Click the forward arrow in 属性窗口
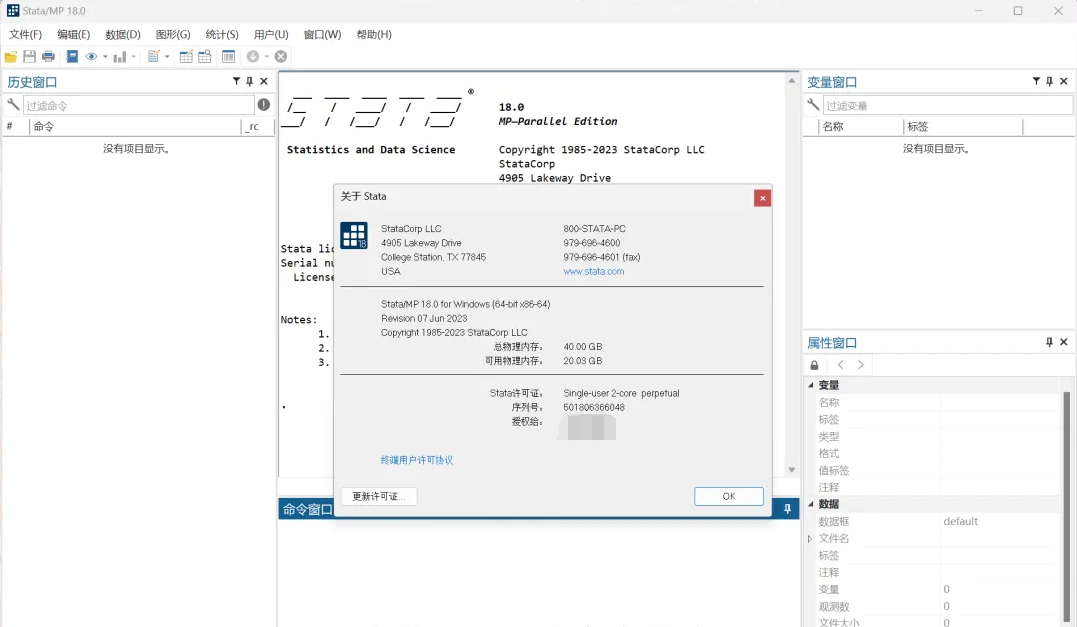This screenshot has width=1077, height=627. tap(861, 365)
